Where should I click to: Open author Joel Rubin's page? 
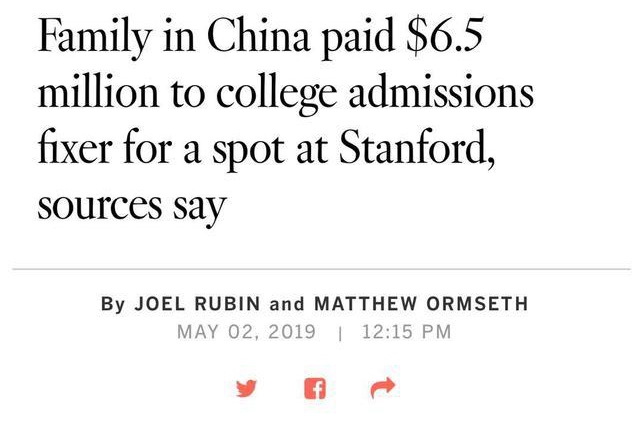click(x=197, y=304)
